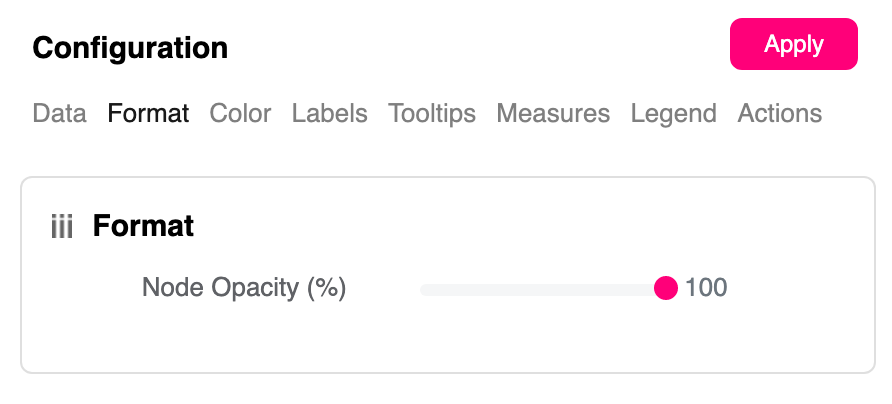
Task: Click the pink Apply button
Action: tap(793, 44)
